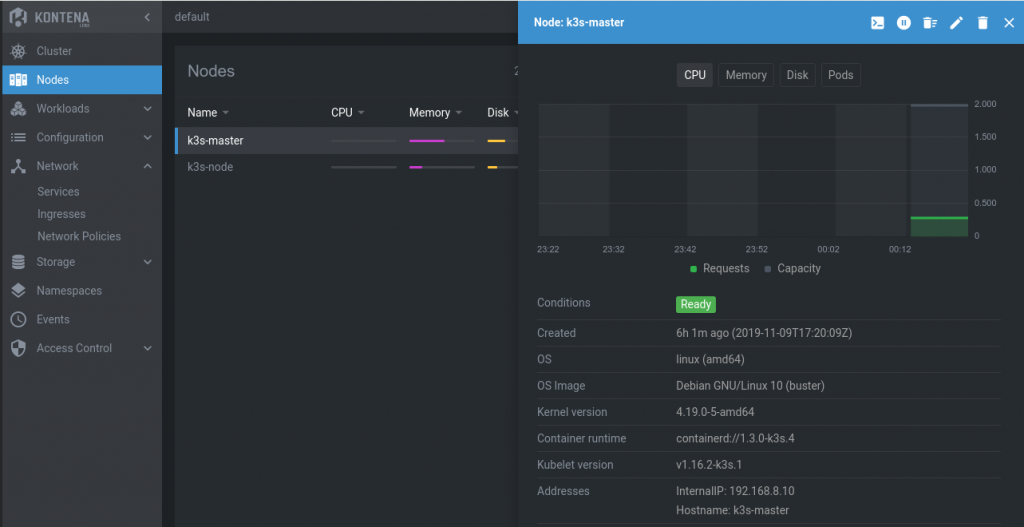Select the CPU chart tab
This screenshot has height=527, width=1024.
point(695,75)
